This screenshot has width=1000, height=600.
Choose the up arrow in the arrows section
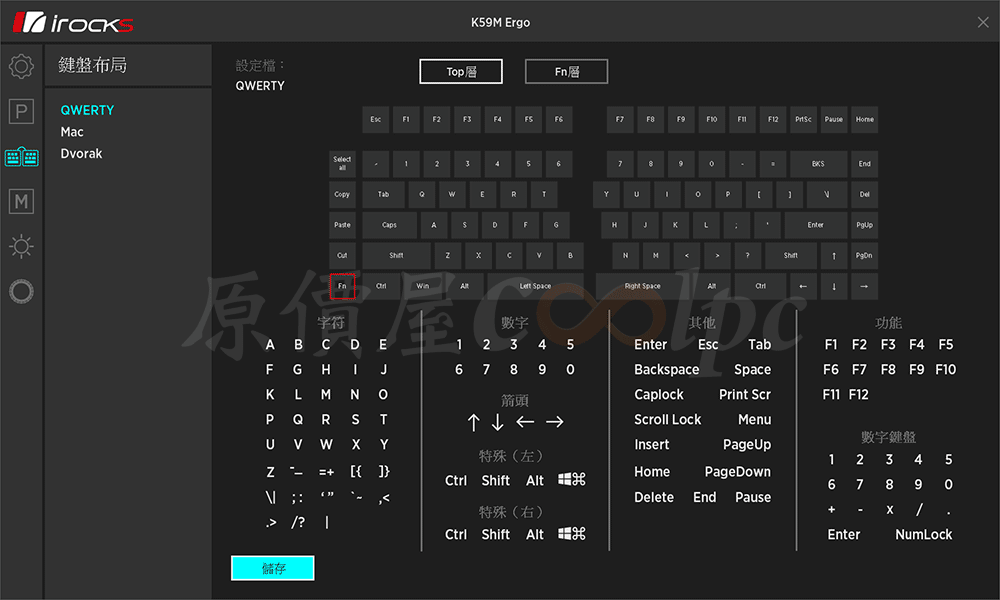(x=474, y=422)
